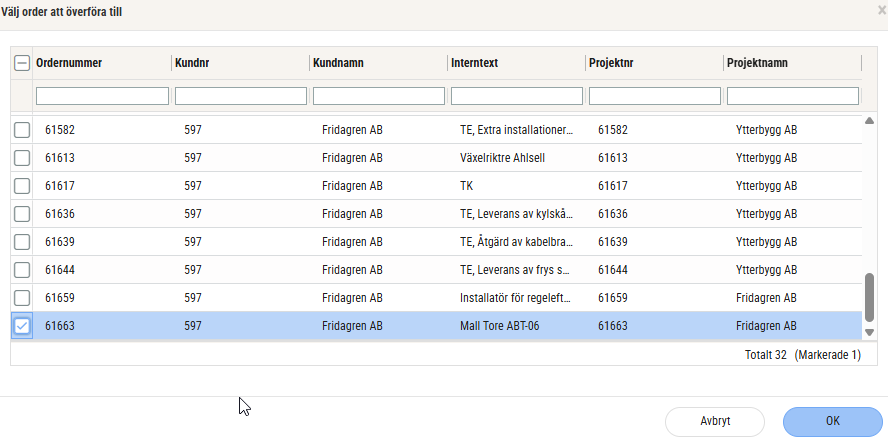Click the scrollbar down arrow

pyautogui.click(x=868, y=332)
